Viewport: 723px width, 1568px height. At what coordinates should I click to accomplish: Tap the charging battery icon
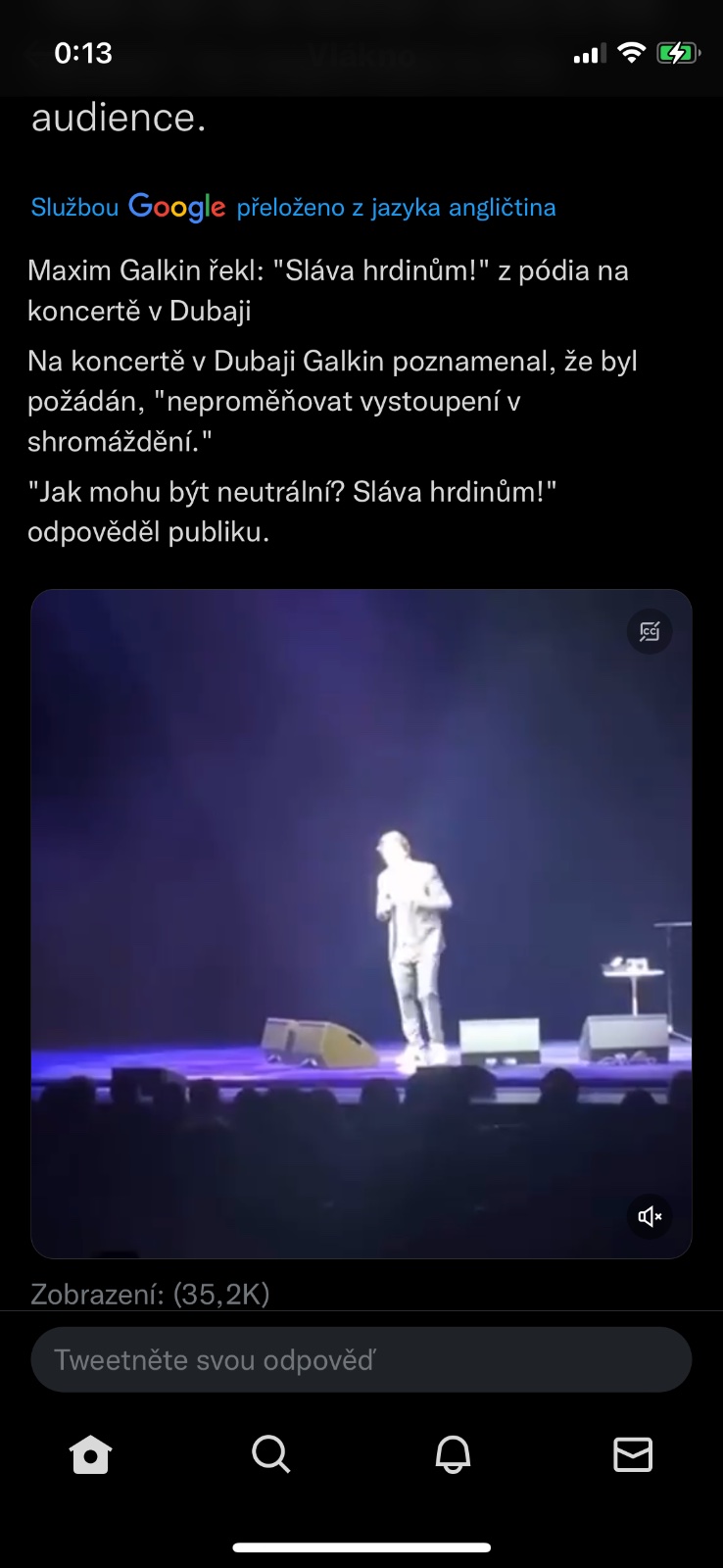click(x=678, y=53)
